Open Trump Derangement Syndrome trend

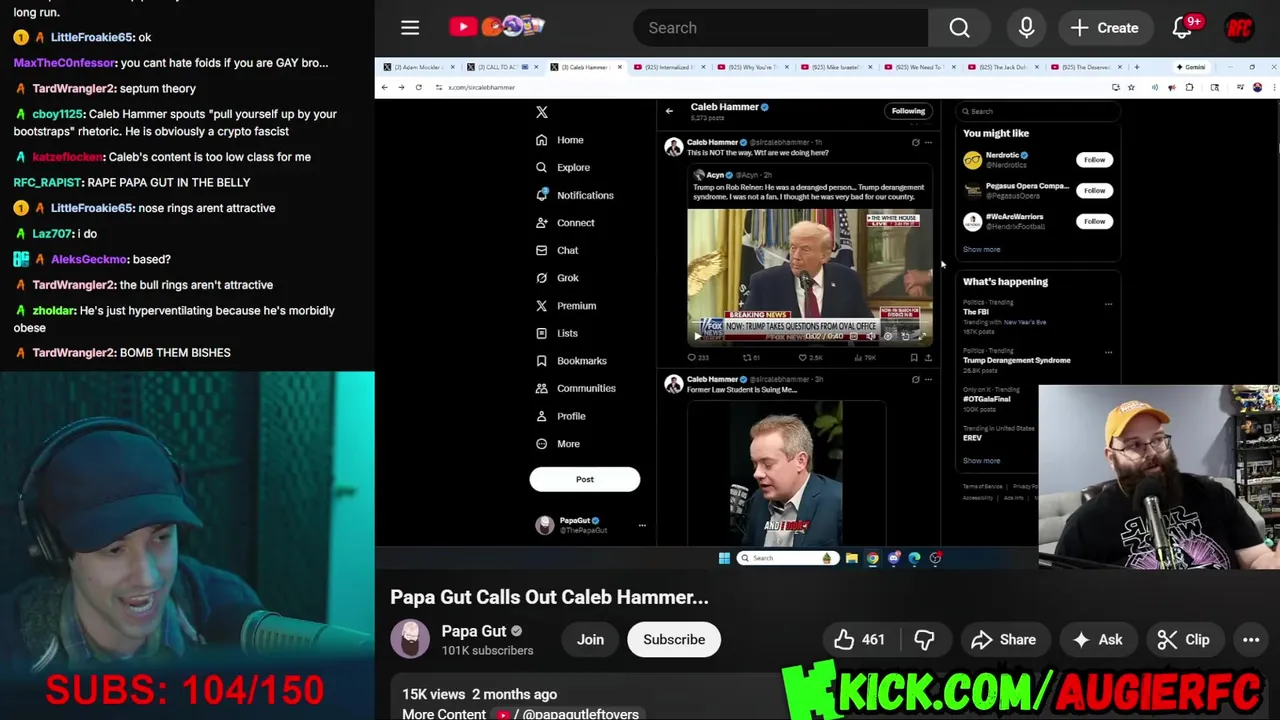[1016, 360]
